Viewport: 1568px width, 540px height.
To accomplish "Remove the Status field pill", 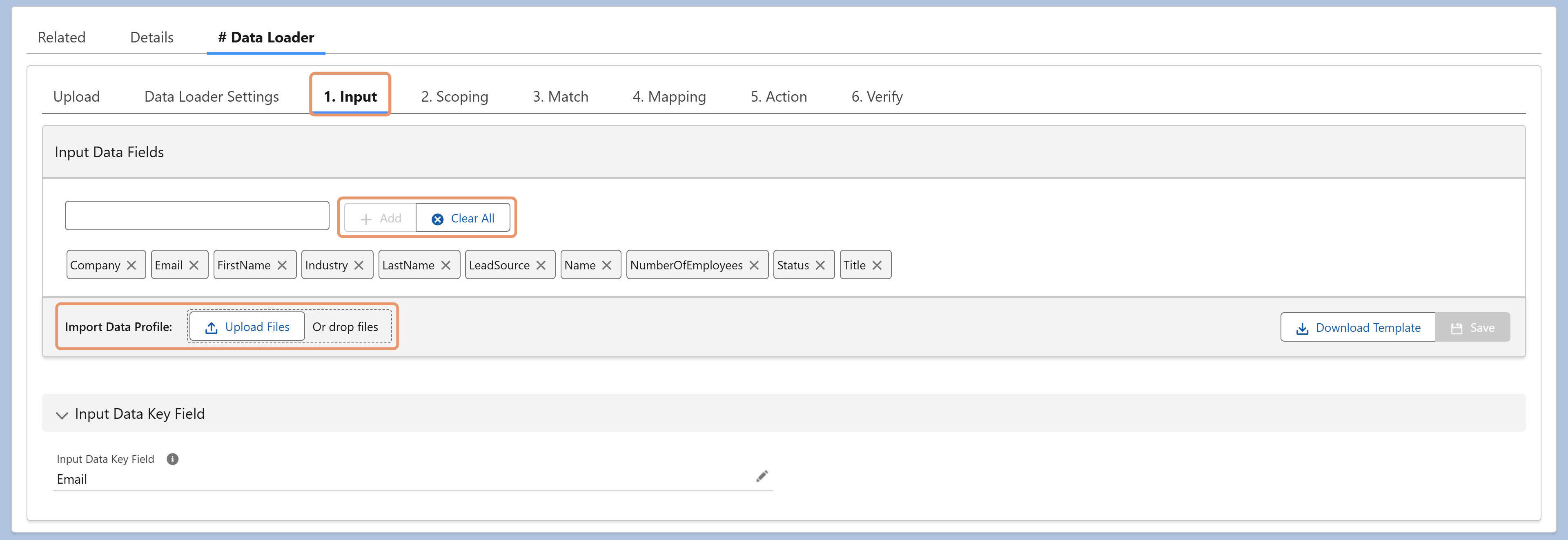I will [820, 265].
